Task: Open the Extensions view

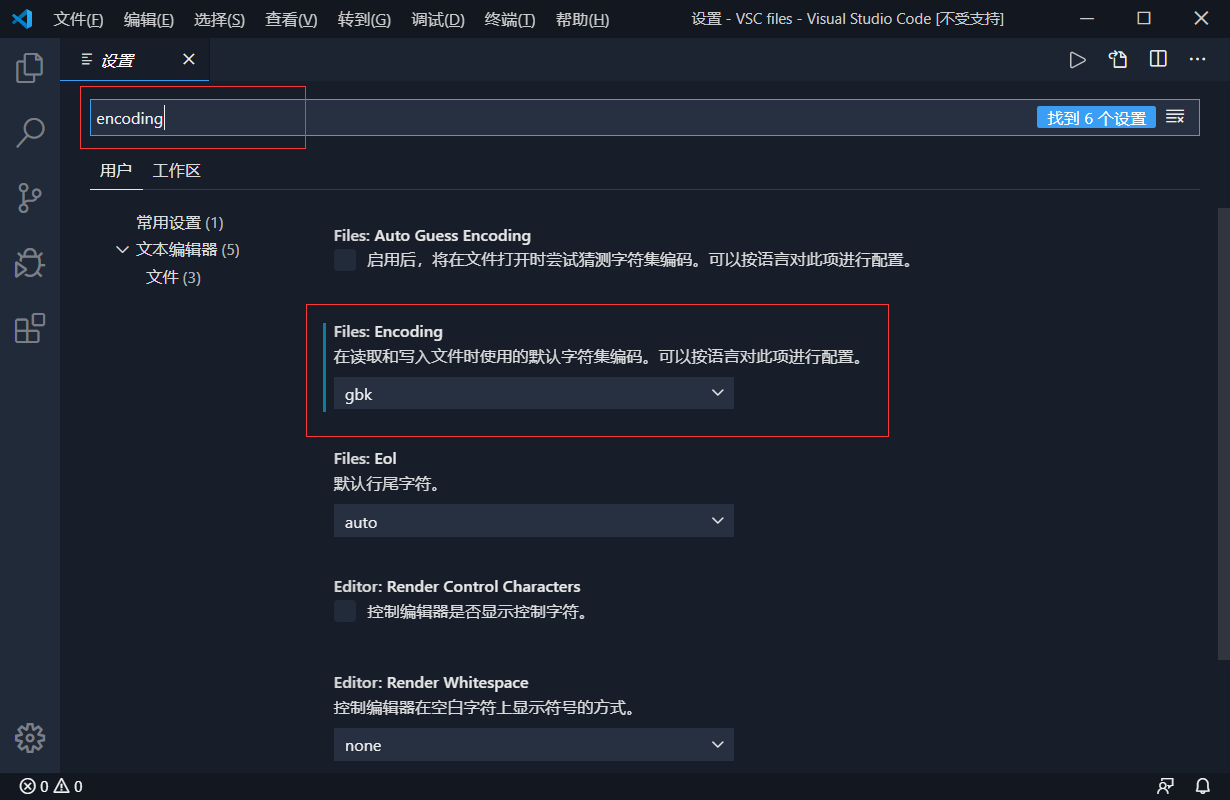Action: [29, 328]
